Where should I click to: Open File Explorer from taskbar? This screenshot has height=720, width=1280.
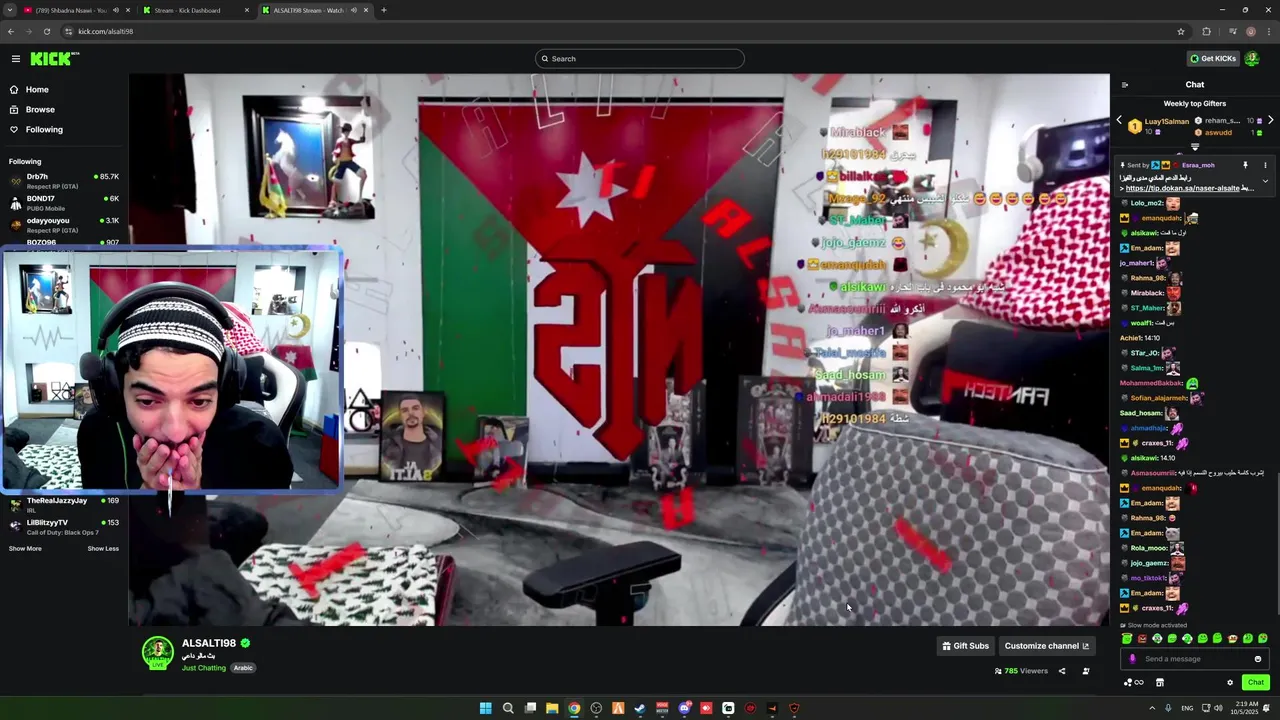[552, 708]
